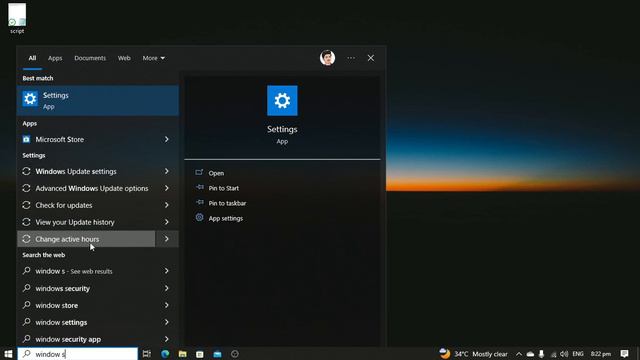Switch to the Web tab
The image size is (640, 360).
pos(124,58)
